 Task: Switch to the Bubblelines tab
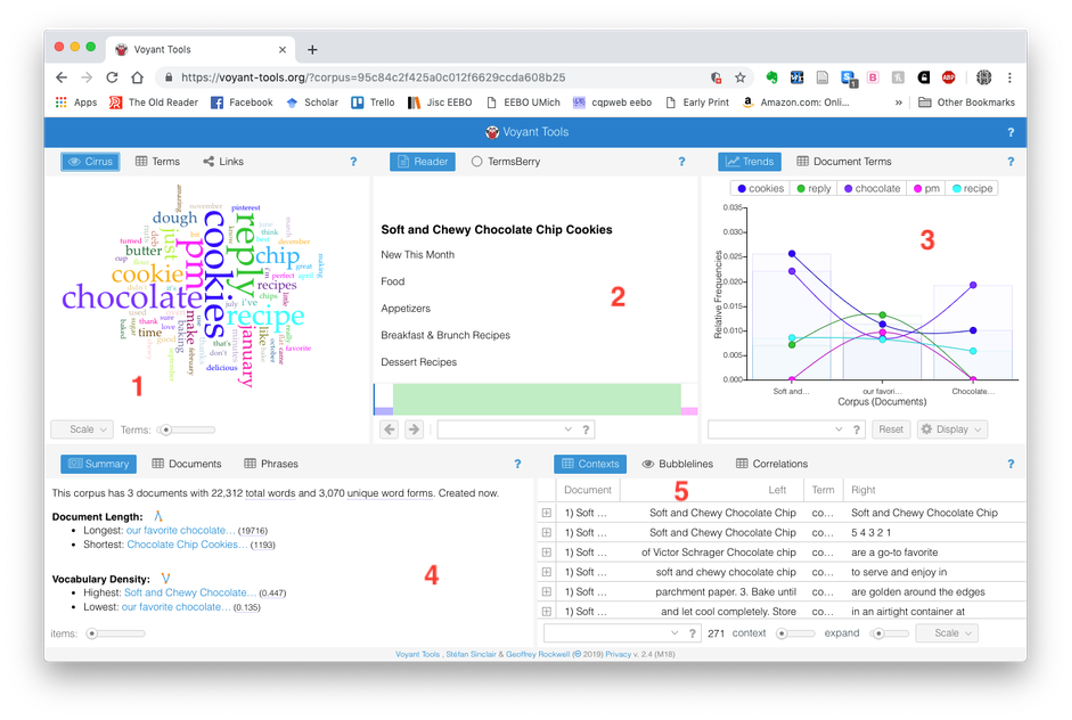pyautogui.click(x=677, y=464)
